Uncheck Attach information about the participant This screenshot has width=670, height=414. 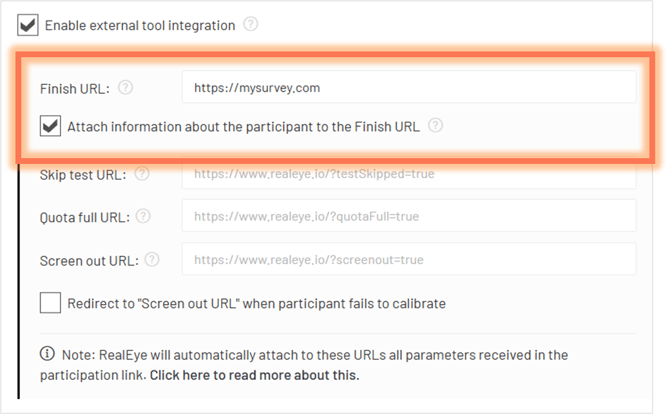(x=50, y=126)
